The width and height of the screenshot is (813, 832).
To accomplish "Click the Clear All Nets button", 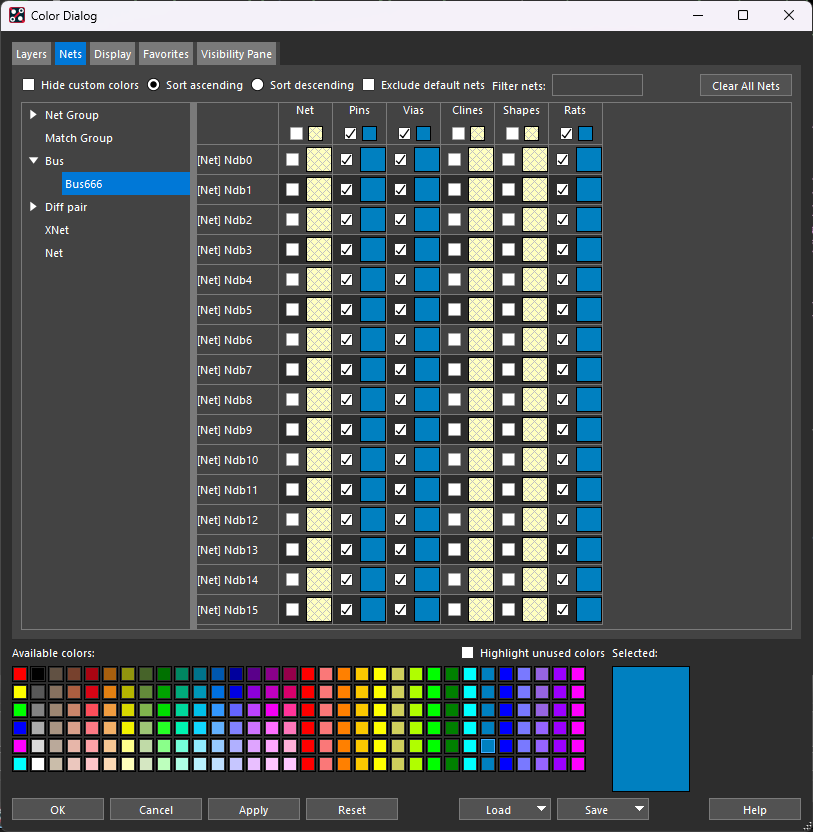I will (745, 86).
